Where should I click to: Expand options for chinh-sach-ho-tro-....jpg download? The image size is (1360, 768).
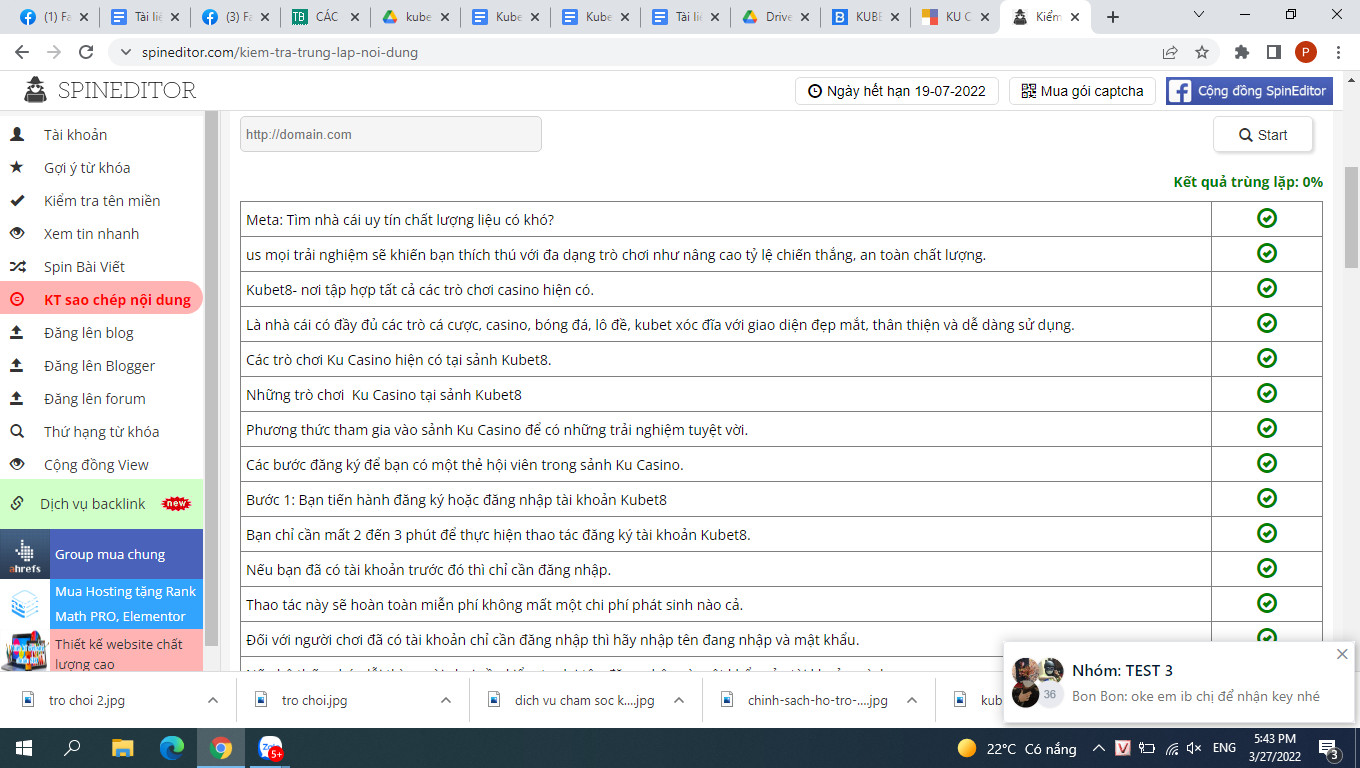pyautogui.click(x=912, y=700)
